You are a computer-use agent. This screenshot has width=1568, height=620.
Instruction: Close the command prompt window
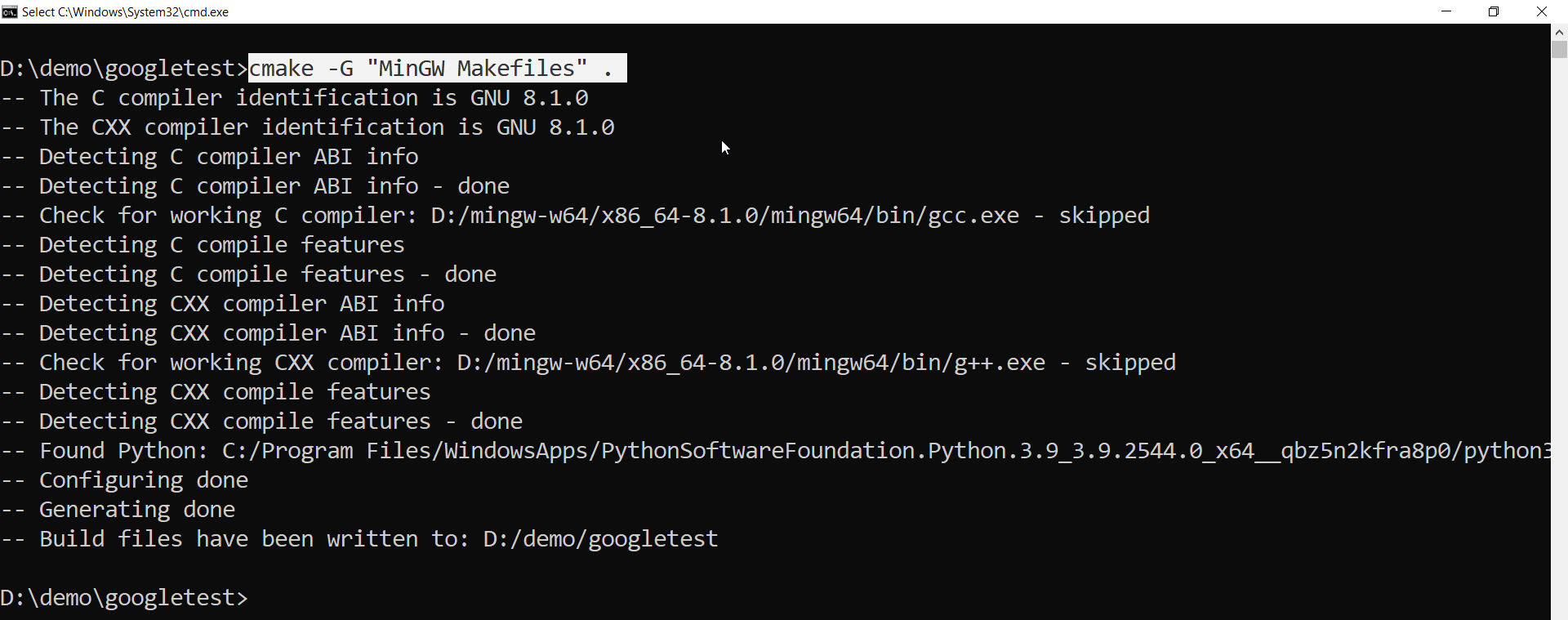1542,11
